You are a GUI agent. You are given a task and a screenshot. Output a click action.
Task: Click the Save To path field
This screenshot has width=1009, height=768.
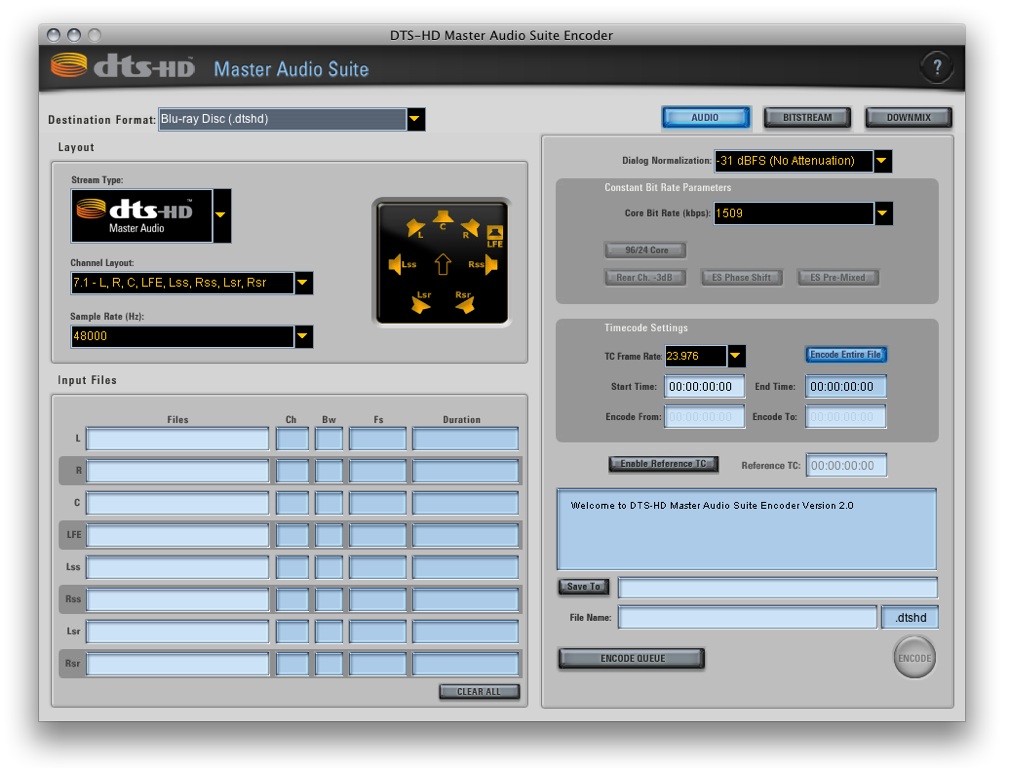778,587
